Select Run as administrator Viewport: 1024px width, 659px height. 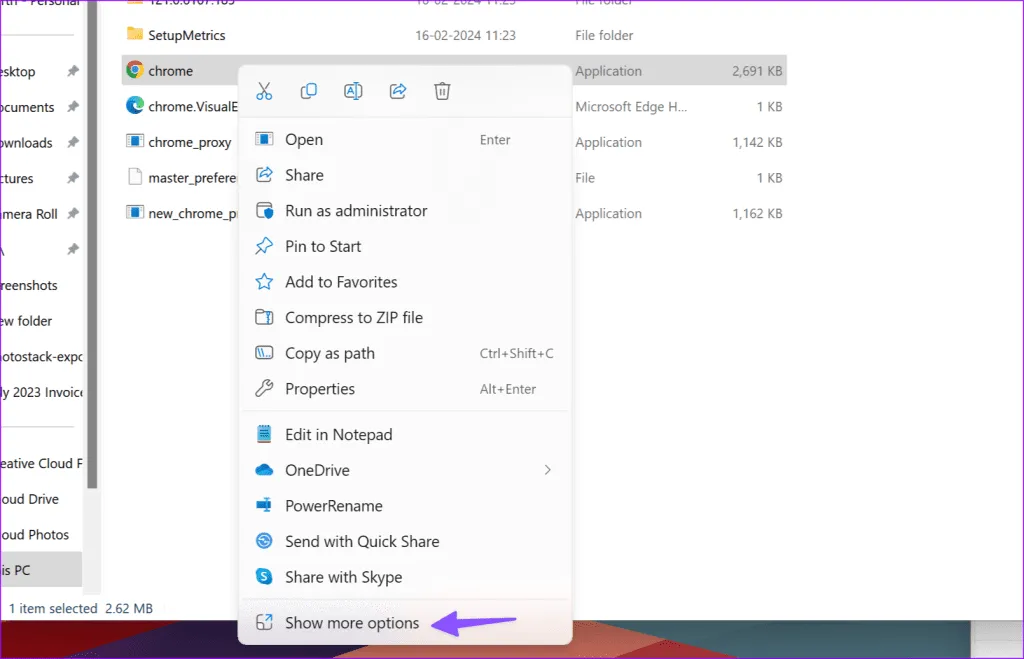tap(355, 211)
